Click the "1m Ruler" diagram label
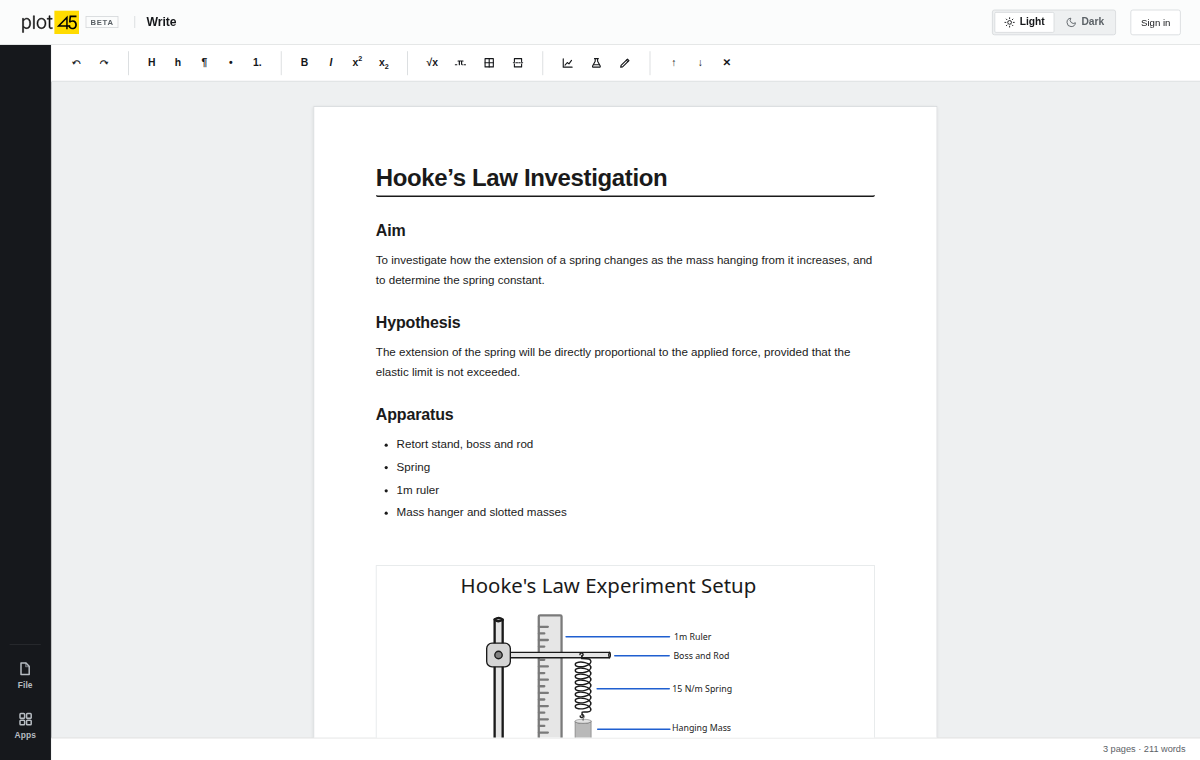The image size is (1200, 760). click(692, 637)
